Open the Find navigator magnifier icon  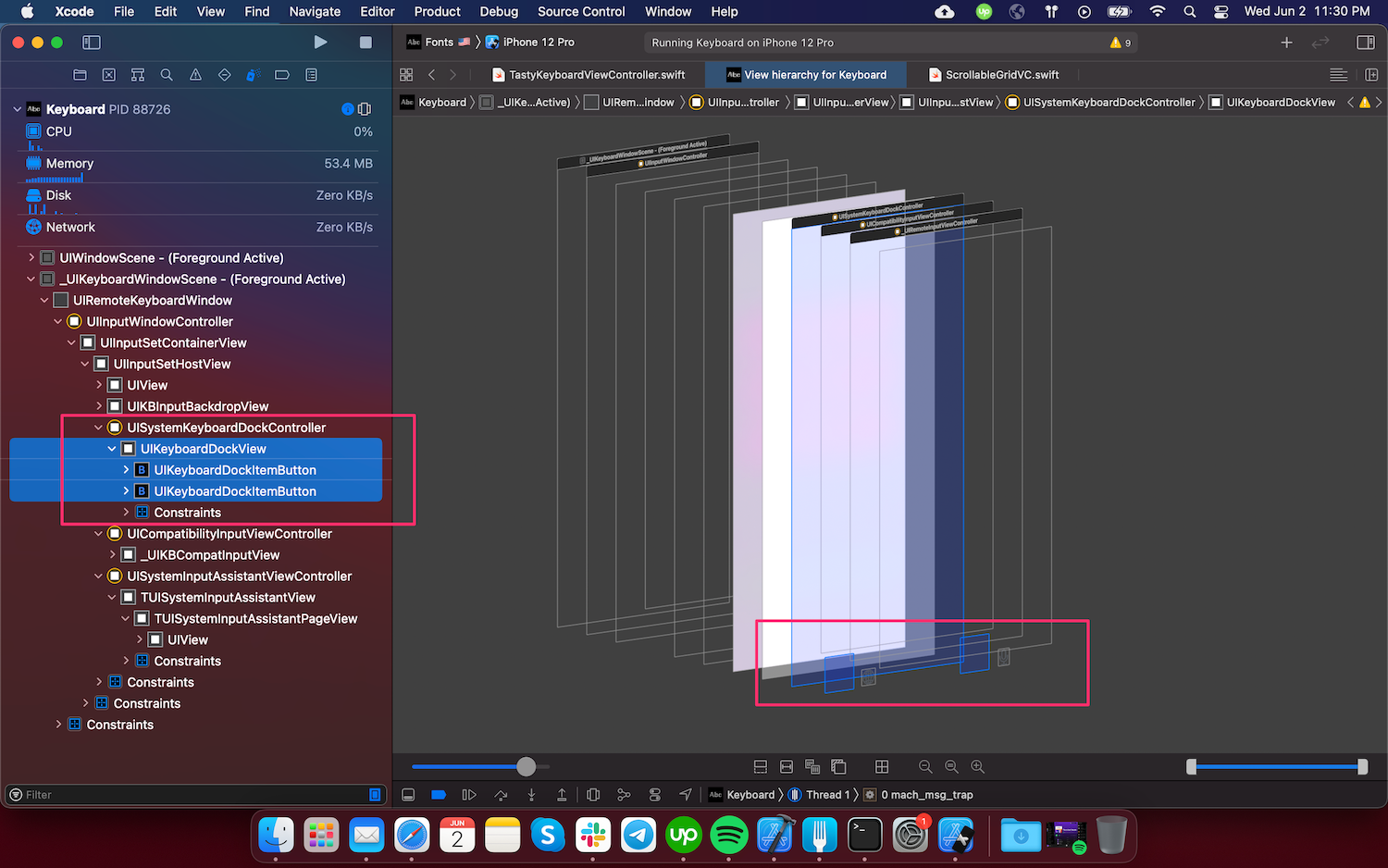coord(167,75)
